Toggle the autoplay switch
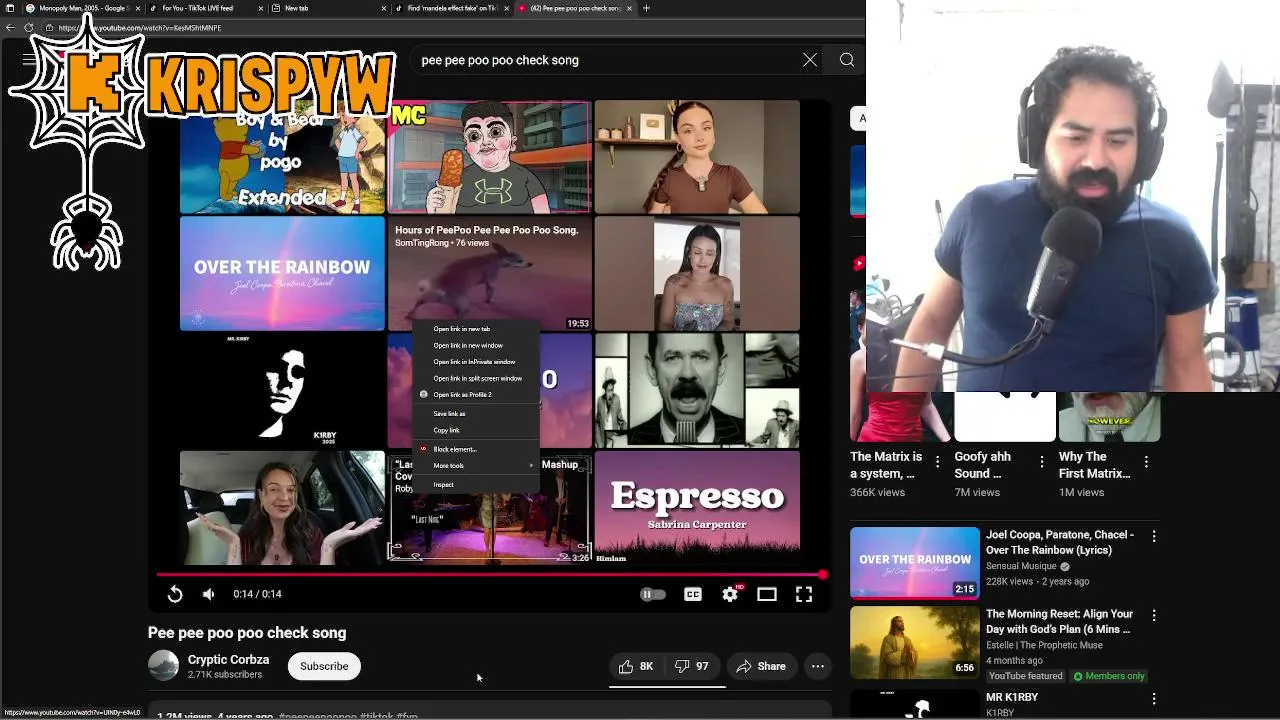The height and width of the screenshot is (720, 1280). 652,594
